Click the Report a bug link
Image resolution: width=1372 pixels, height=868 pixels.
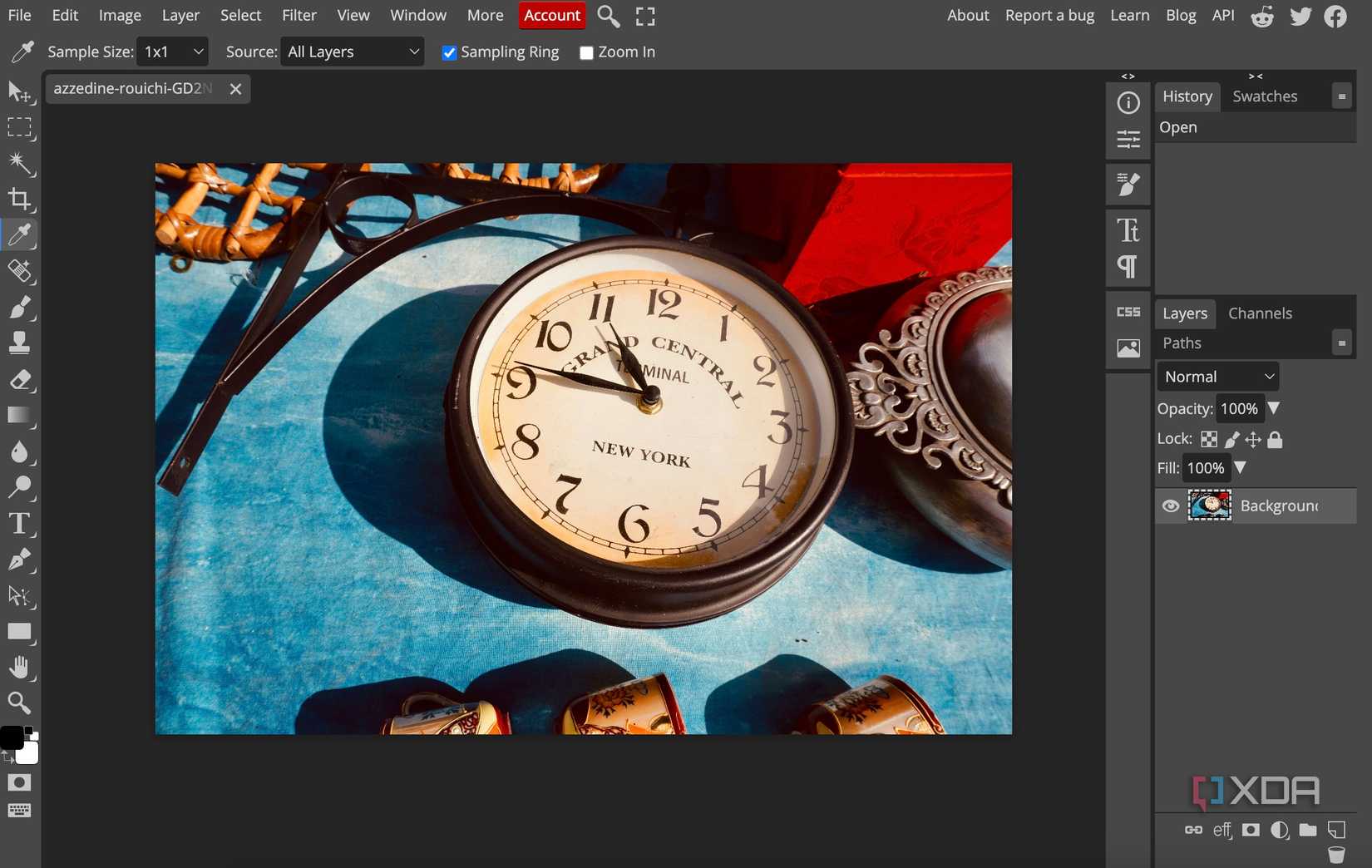(x=1049, y=15)
